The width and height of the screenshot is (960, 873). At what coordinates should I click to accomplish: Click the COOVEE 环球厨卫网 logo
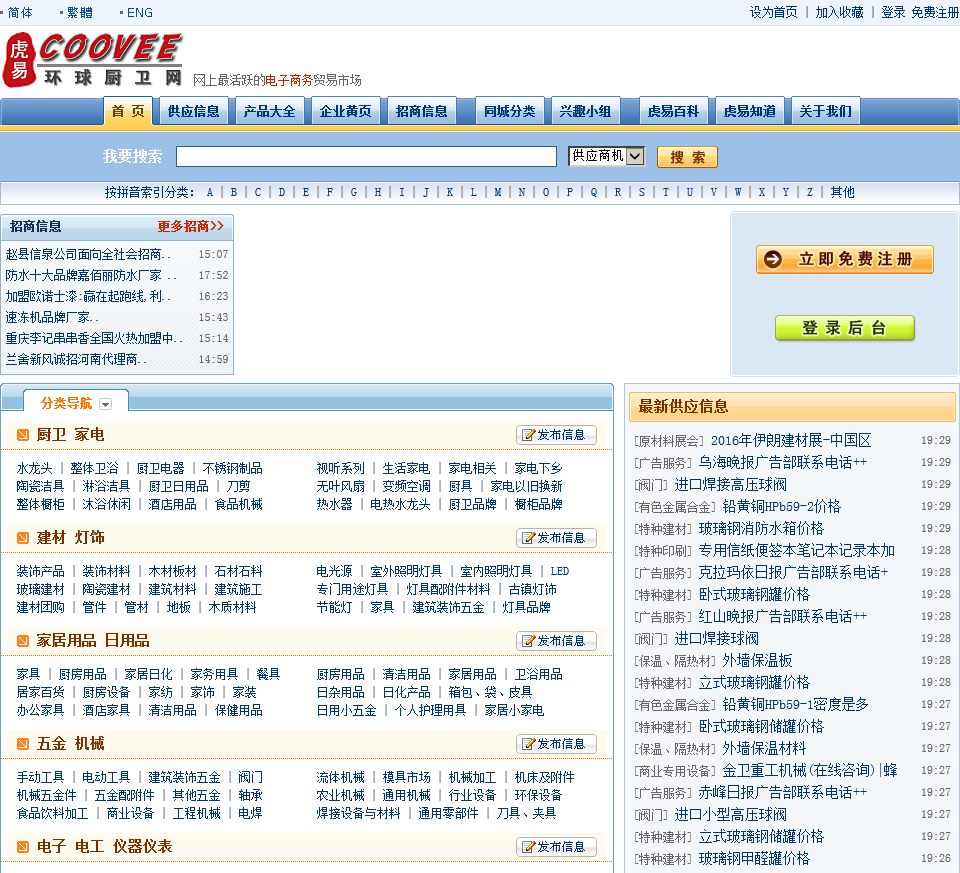pos(93,59)
